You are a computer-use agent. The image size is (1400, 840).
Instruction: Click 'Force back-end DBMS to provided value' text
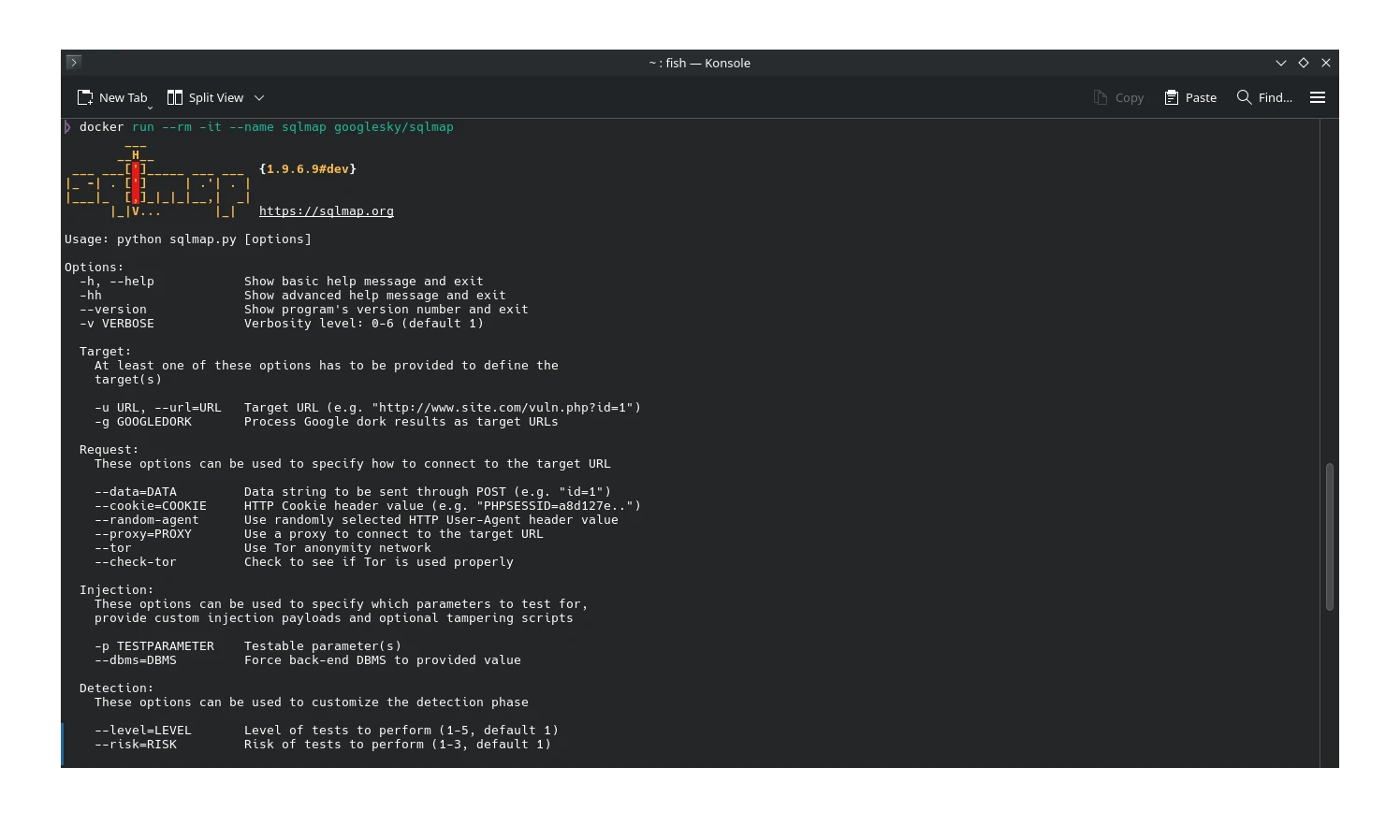383,660
